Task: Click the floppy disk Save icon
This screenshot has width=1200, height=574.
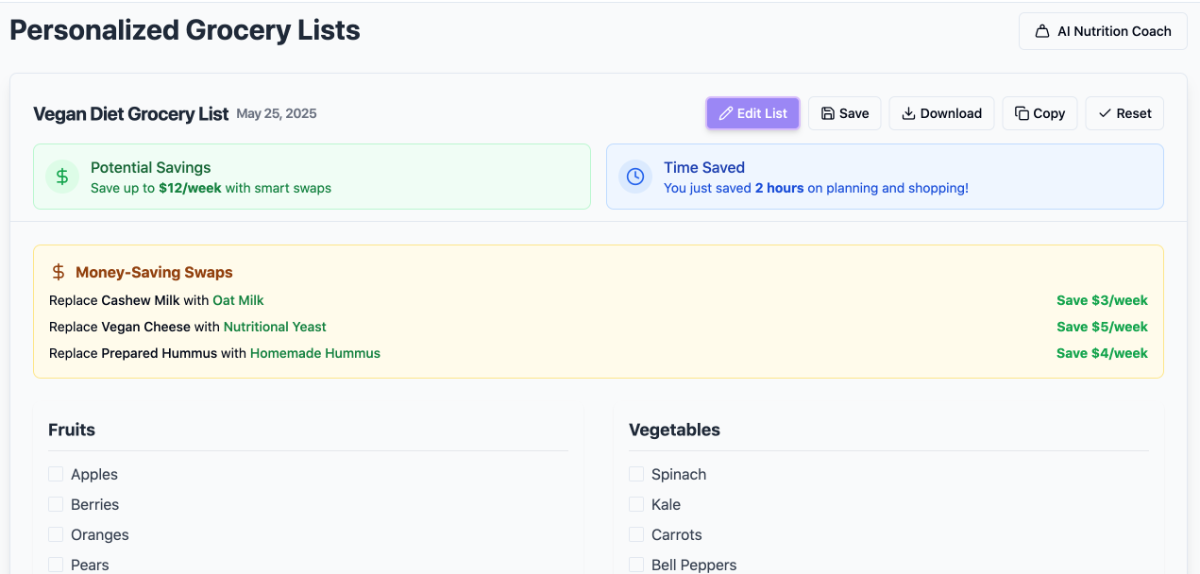Action: click(x=828, y=114)
